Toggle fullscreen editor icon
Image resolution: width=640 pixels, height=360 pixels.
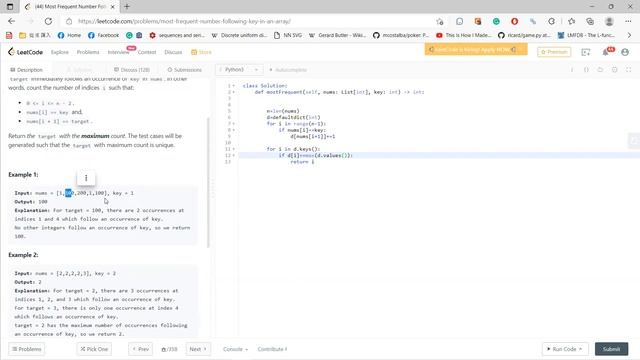629,70
